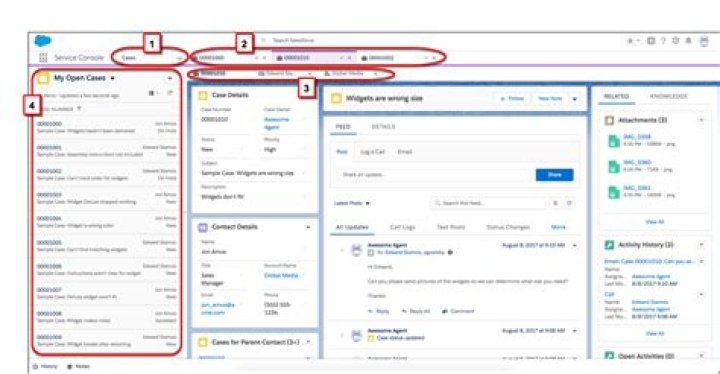720x374 pixels.
Task: Select the Email publisher tab
Action: [405, 152]
